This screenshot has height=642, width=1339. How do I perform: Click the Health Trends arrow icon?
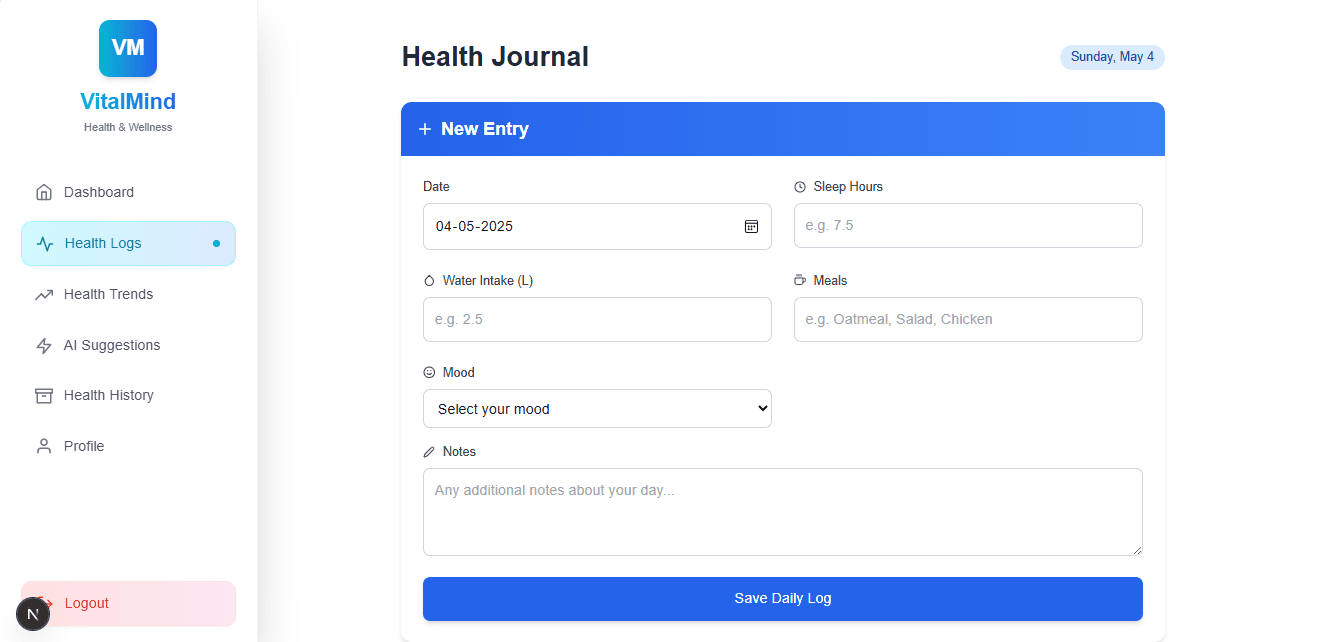click(x=44, y=295)
